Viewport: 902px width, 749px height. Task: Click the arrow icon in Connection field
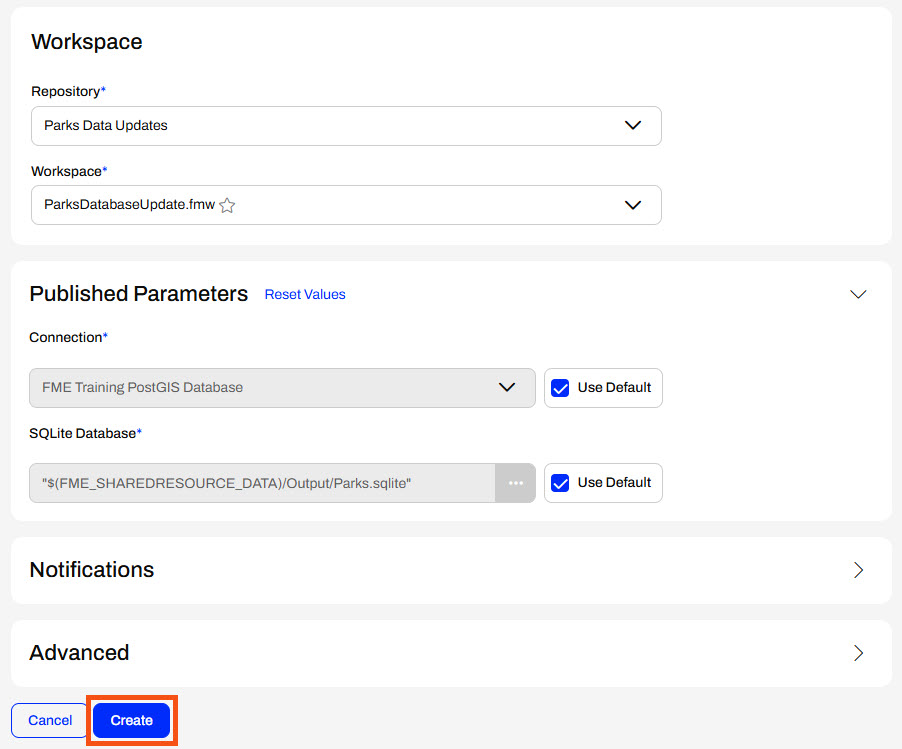pyautogui.click(x=507, y=388)
